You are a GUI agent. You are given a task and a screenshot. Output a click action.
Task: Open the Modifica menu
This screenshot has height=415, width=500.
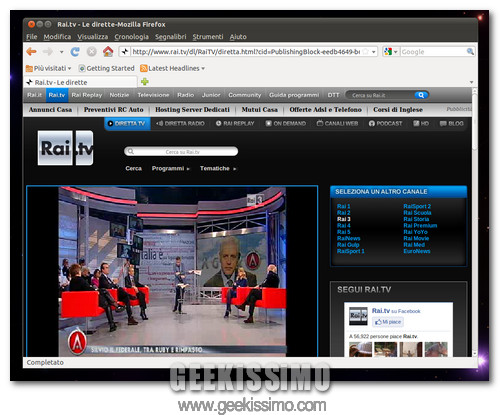[x=57, y=37]
